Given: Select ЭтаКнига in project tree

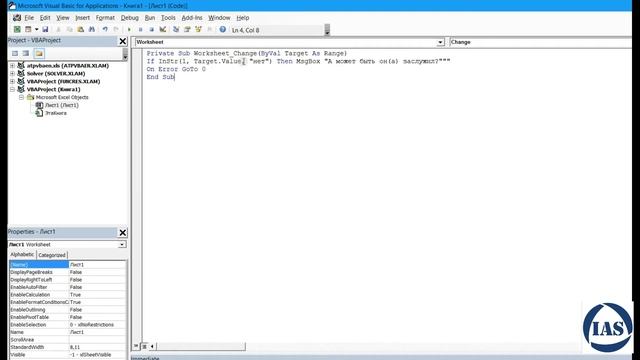Looking at the screenshot, I should 56,113.
